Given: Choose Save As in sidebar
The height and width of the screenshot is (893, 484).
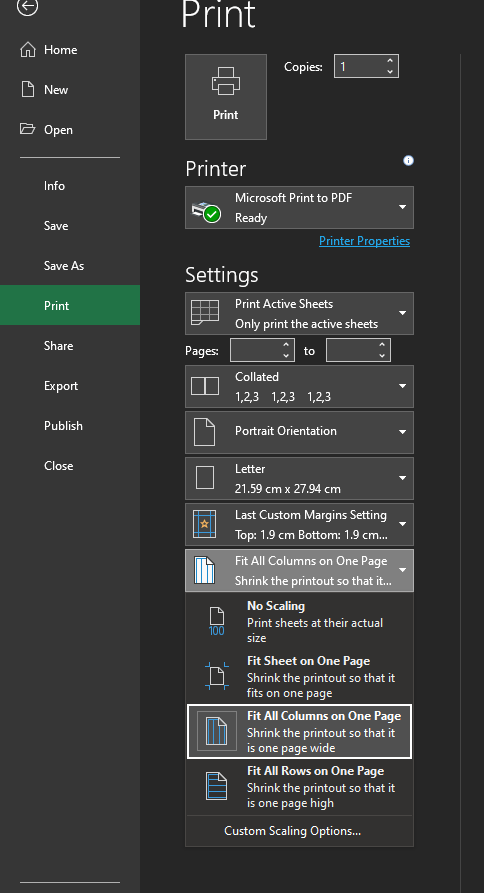Looking at the screenshot, I should (70, 265).
